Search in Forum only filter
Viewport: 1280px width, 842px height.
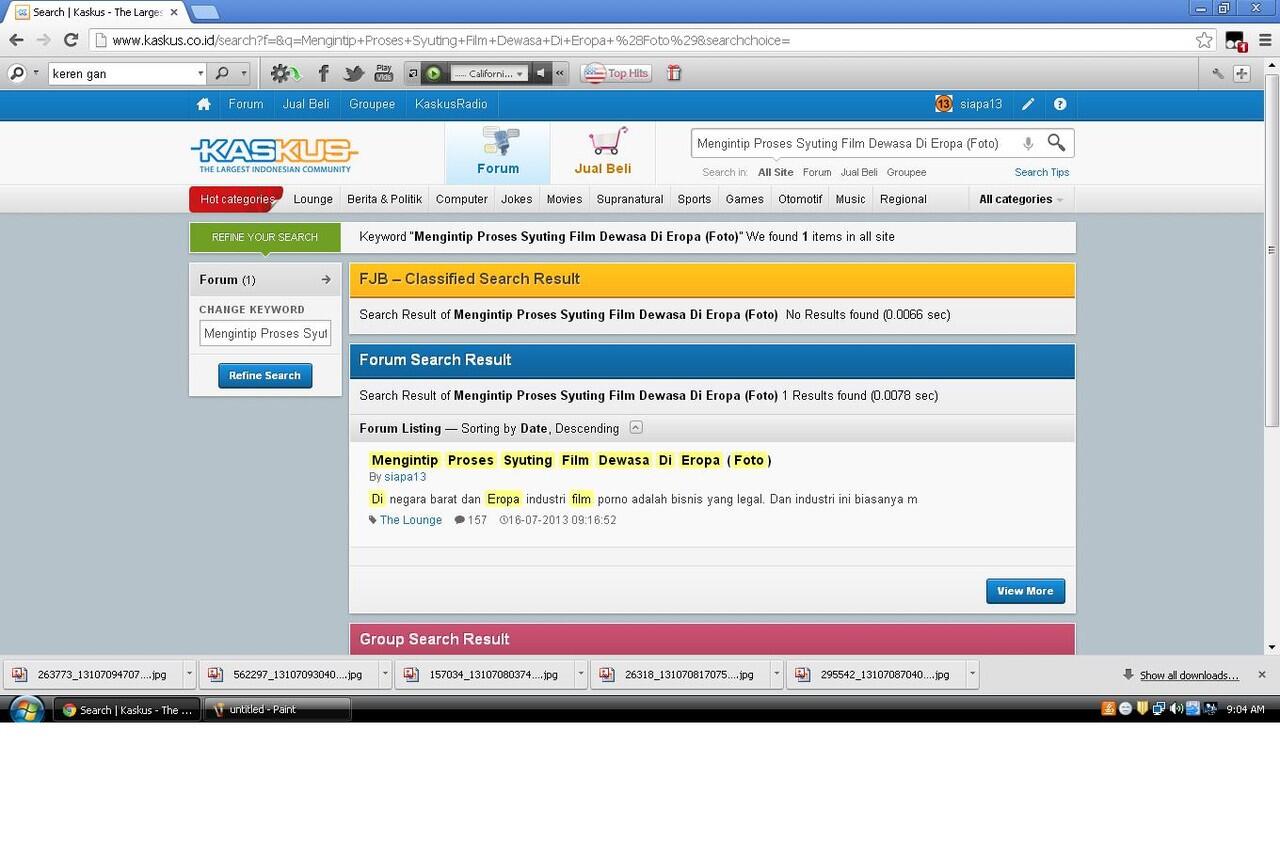coord(817,172)
